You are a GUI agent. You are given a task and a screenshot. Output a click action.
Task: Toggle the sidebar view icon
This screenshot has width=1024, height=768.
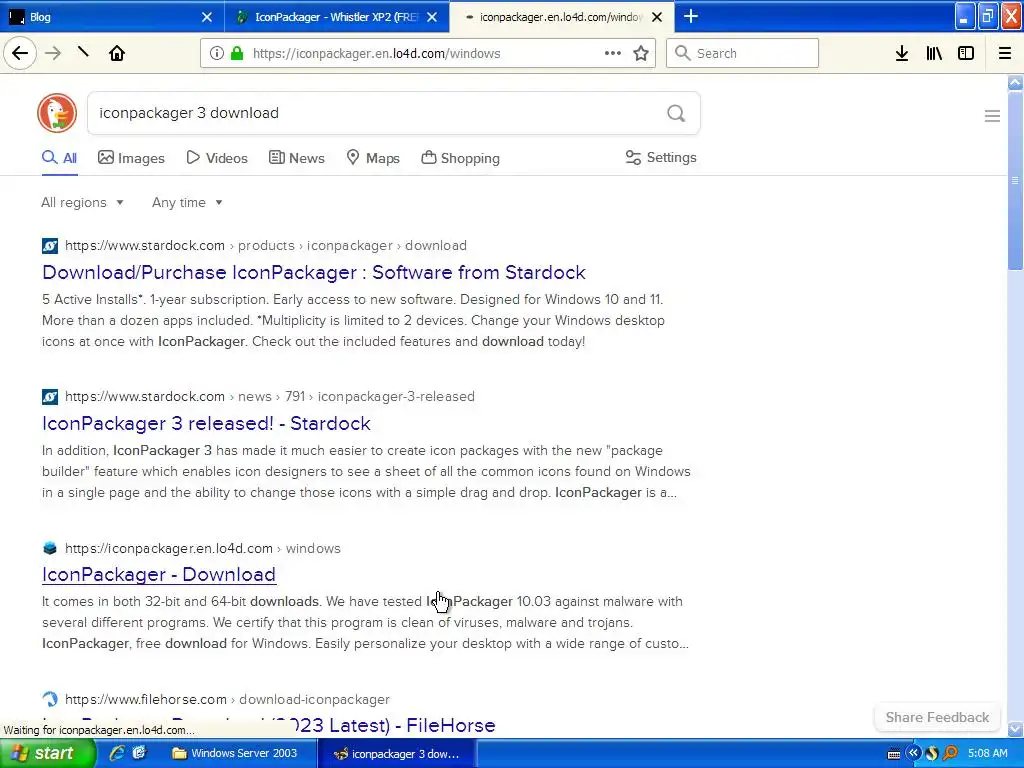[966, 54]
